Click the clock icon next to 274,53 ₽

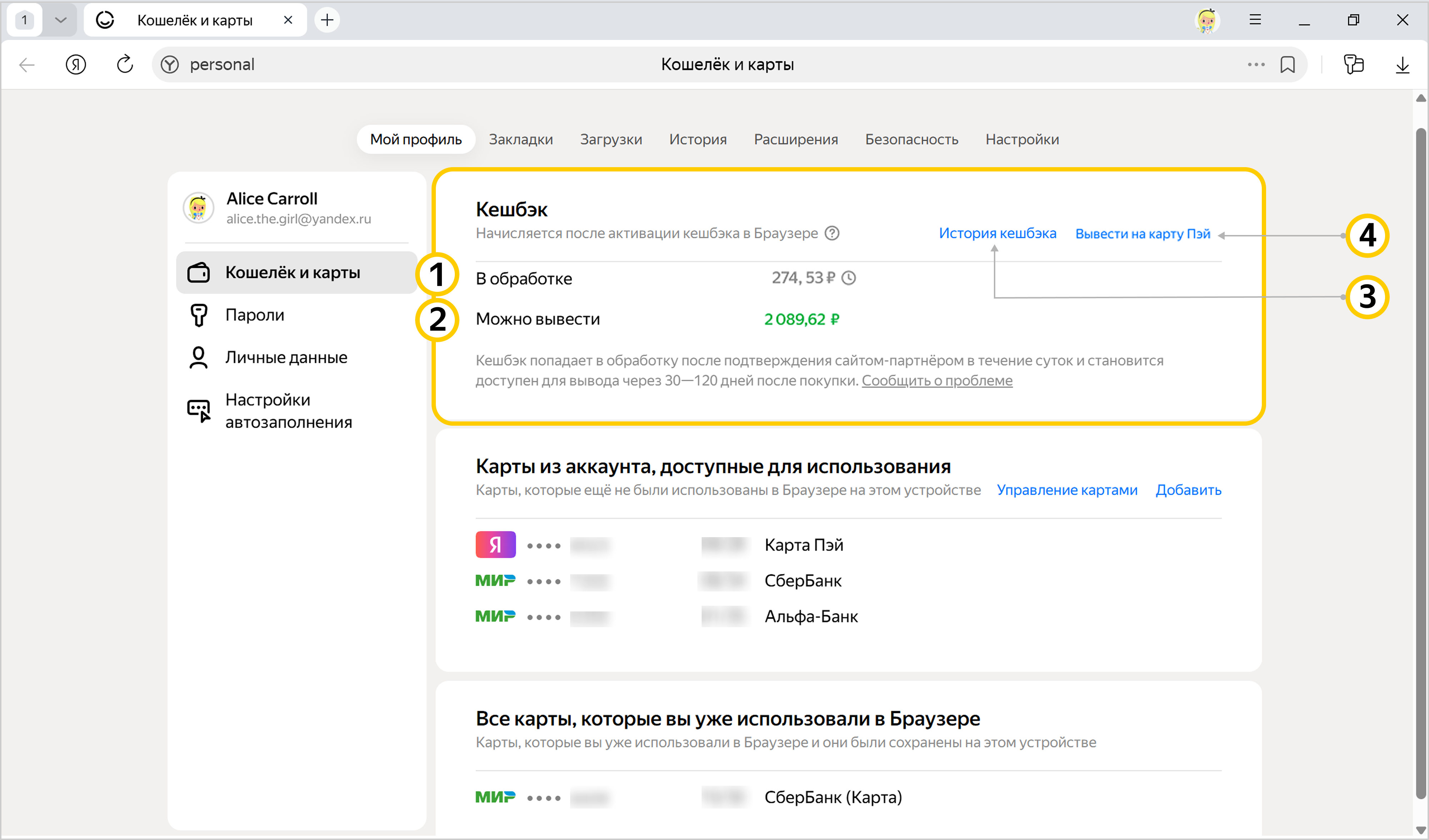click(x=848, y=278)
